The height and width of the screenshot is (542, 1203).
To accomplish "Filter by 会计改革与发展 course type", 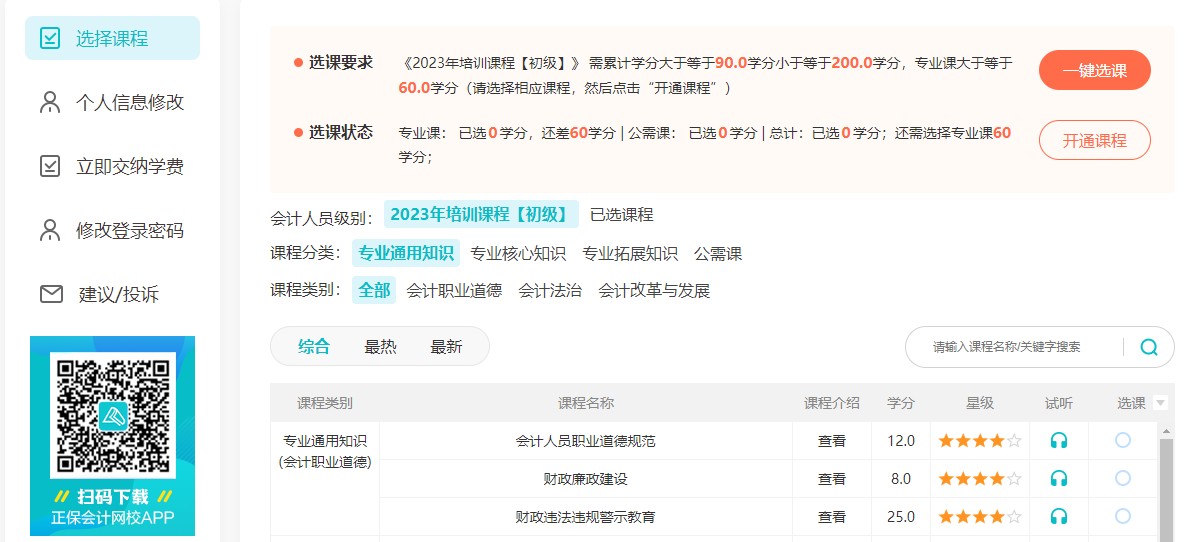I will point(654,290).
